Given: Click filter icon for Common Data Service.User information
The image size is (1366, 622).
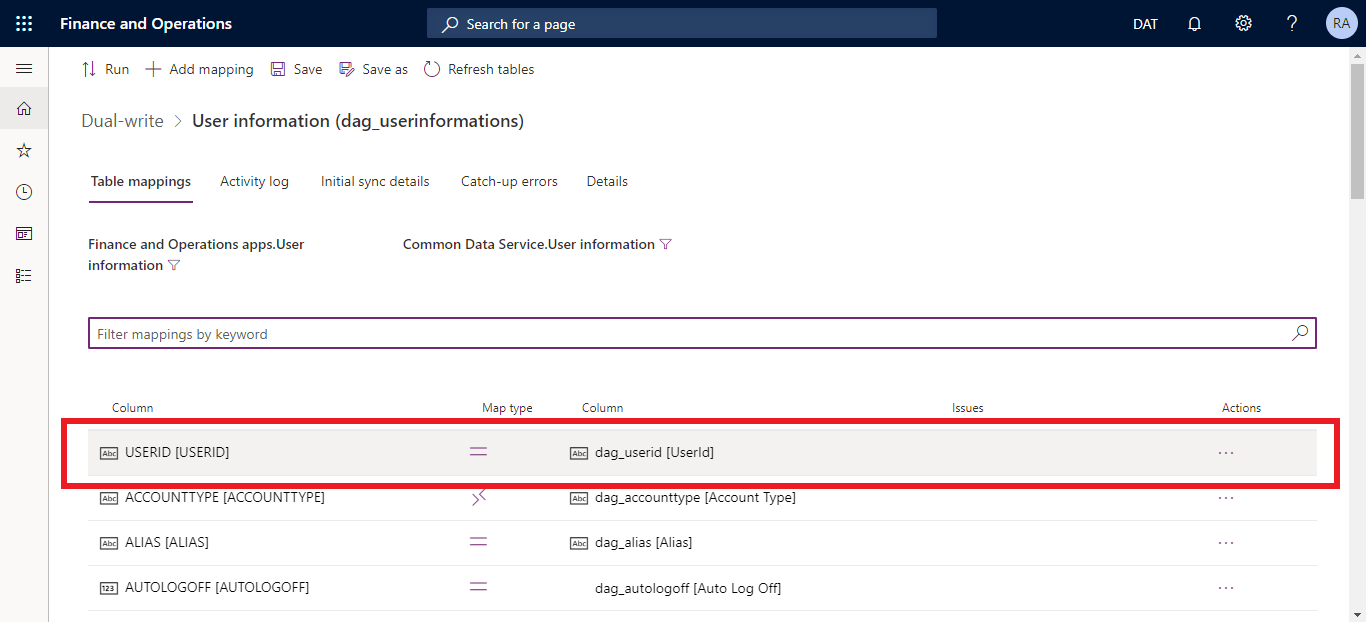Looking at the screenshot, I should (665, 244).
